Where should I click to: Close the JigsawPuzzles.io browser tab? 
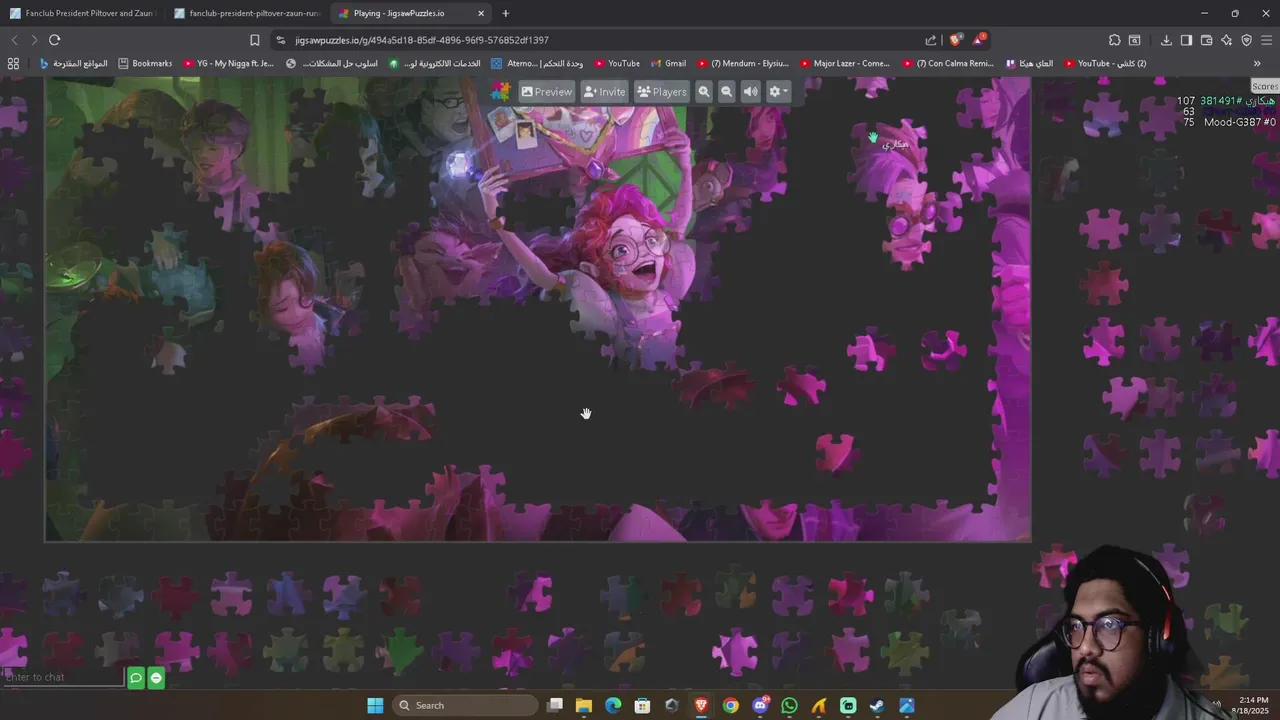(x=481, y=13)
